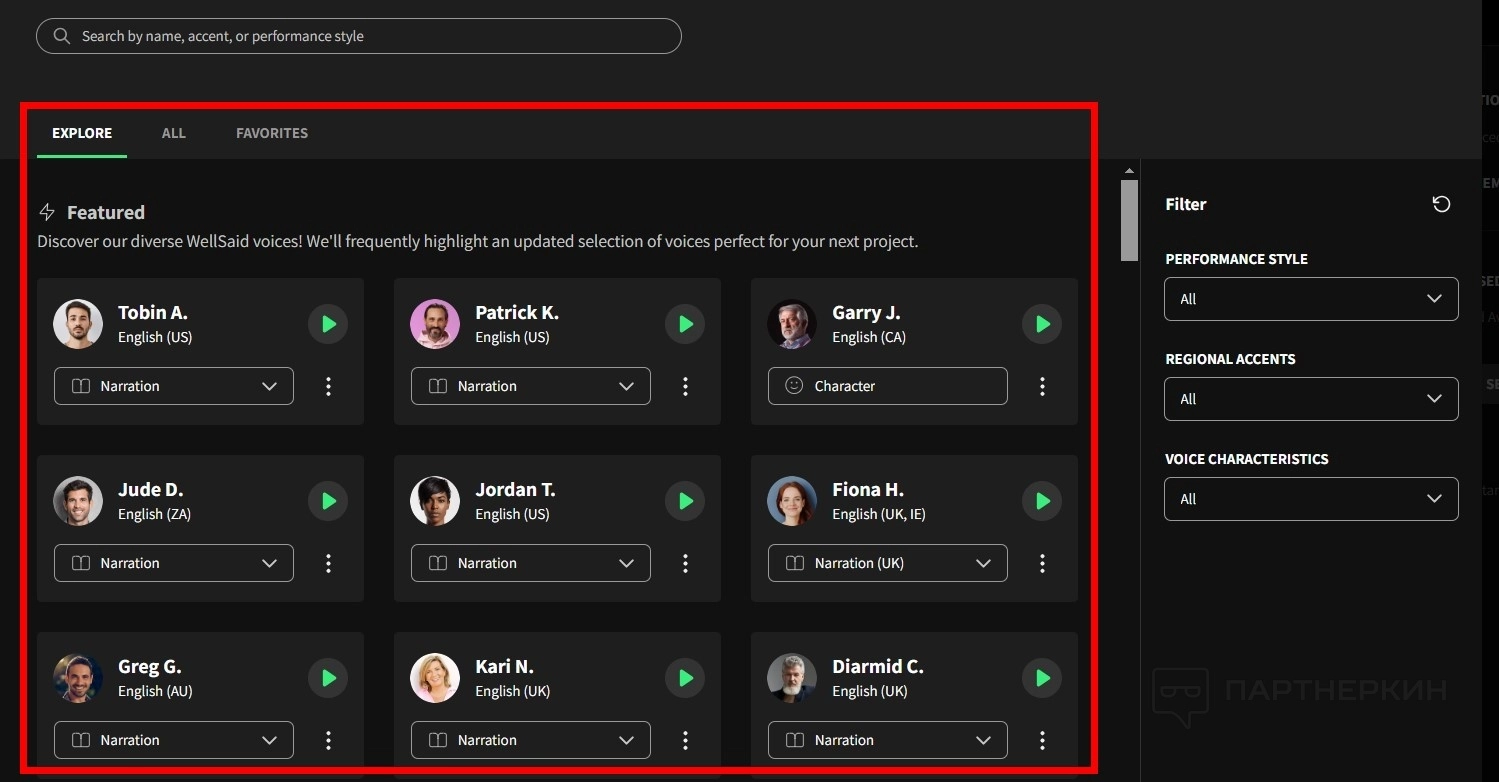Click Greg G. avatar thumbnail
Screen dimensions: 1499x782
pos(78,678)
